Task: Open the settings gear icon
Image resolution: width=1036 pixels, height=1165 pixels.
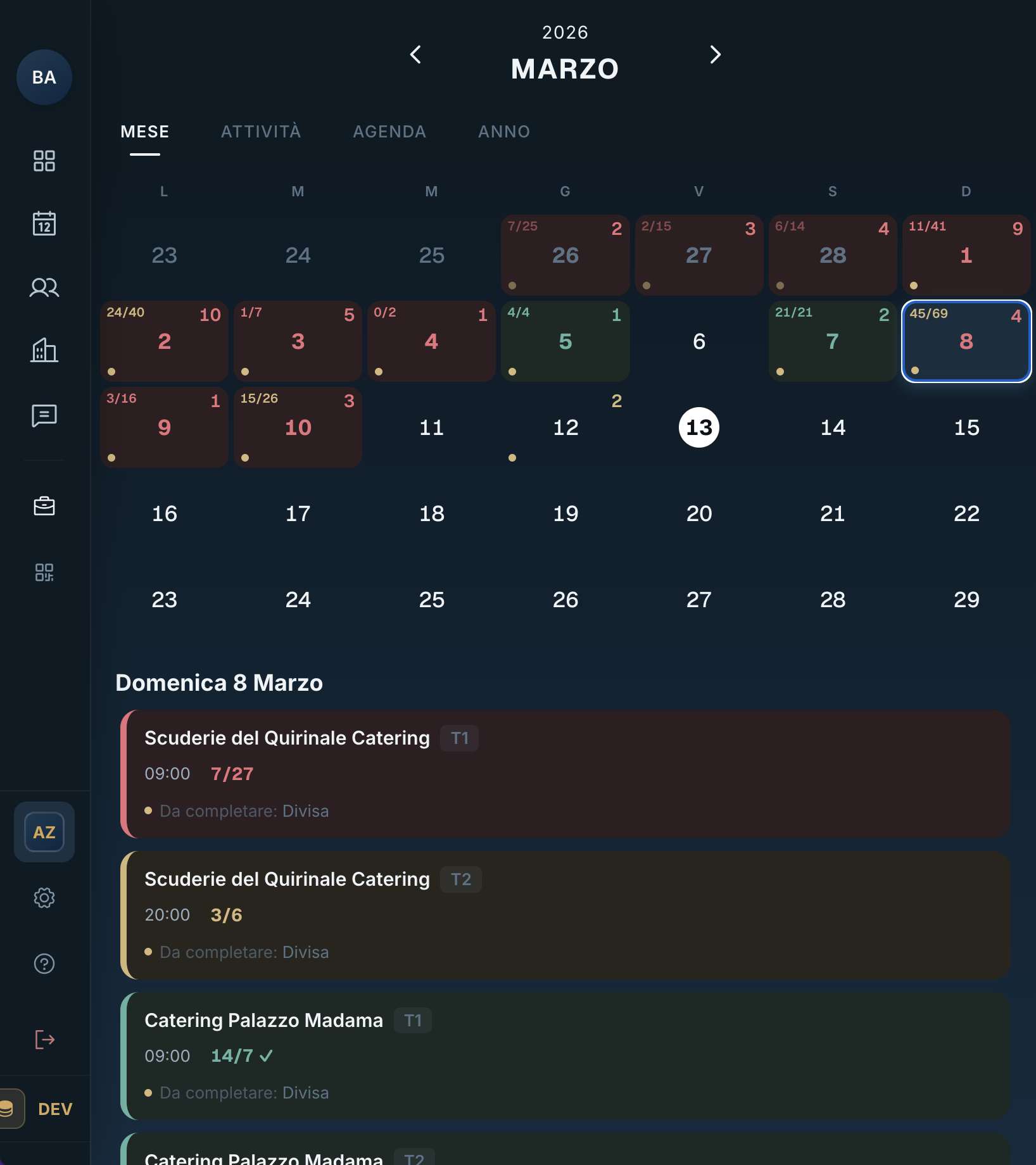Action: [x=44, y=897]
